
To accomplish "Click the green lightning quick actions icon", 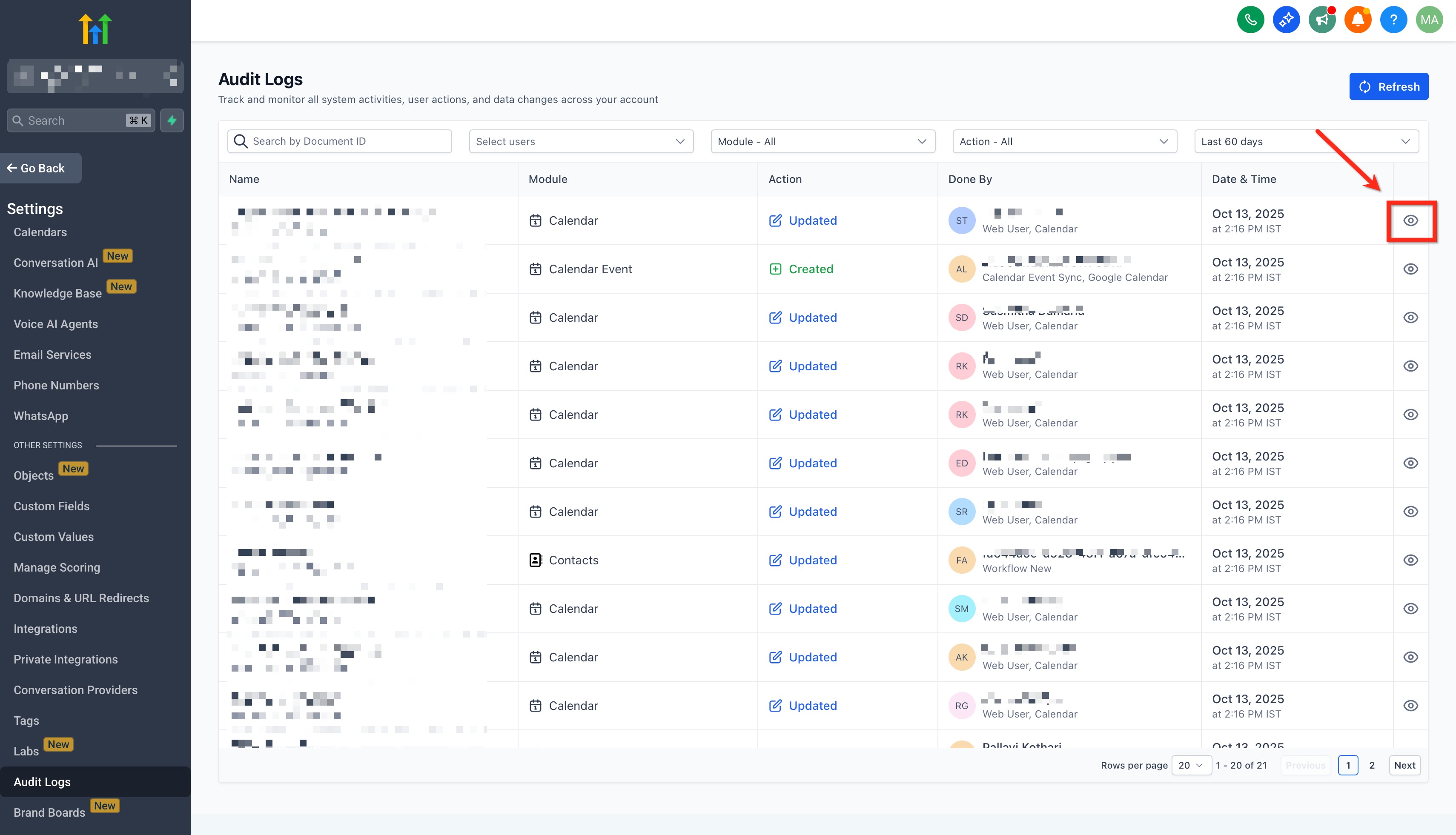I will pyautogui.click(x=172, y=120).
